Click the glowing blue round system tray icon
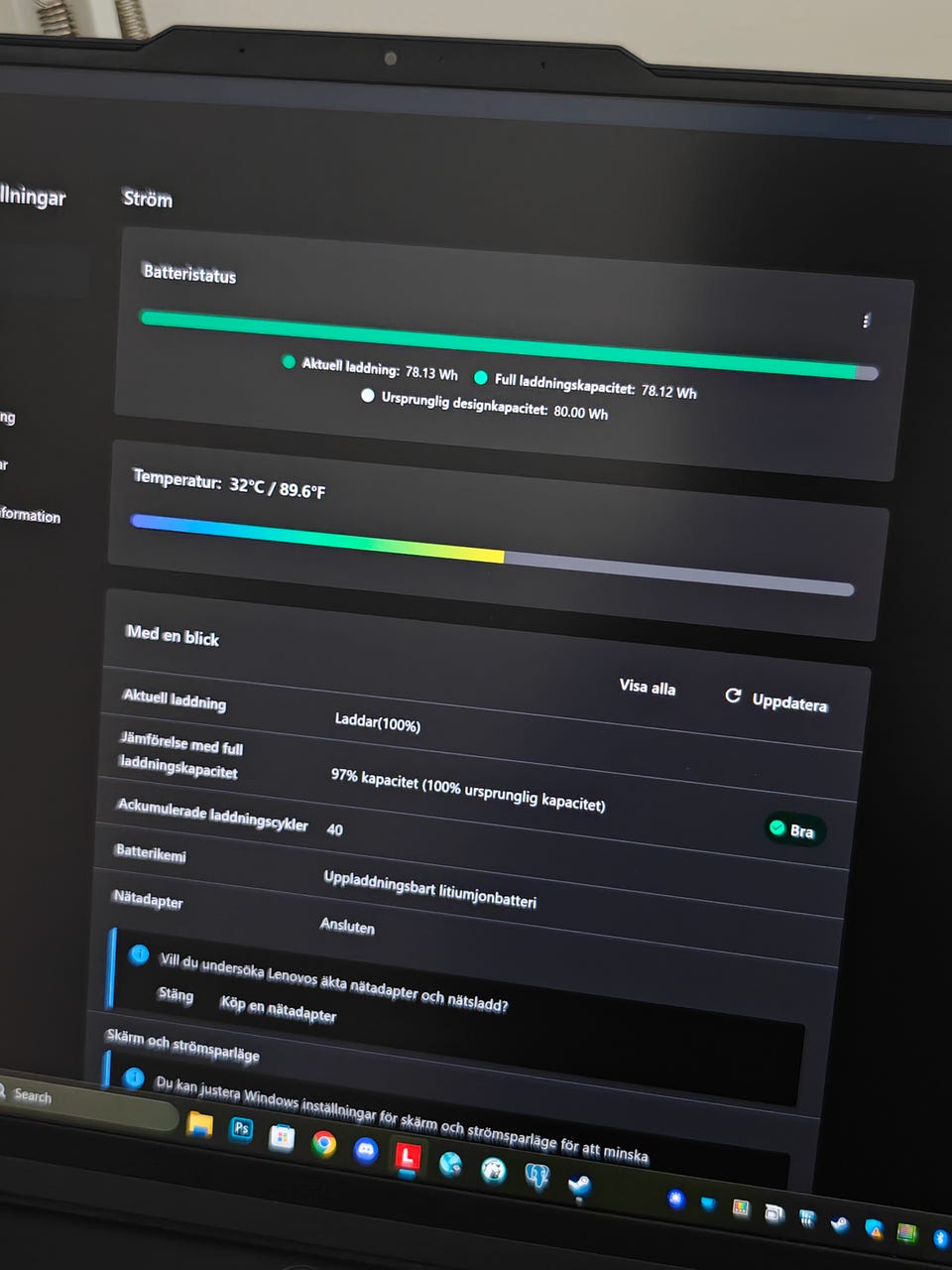 [x=676, y=1199]
